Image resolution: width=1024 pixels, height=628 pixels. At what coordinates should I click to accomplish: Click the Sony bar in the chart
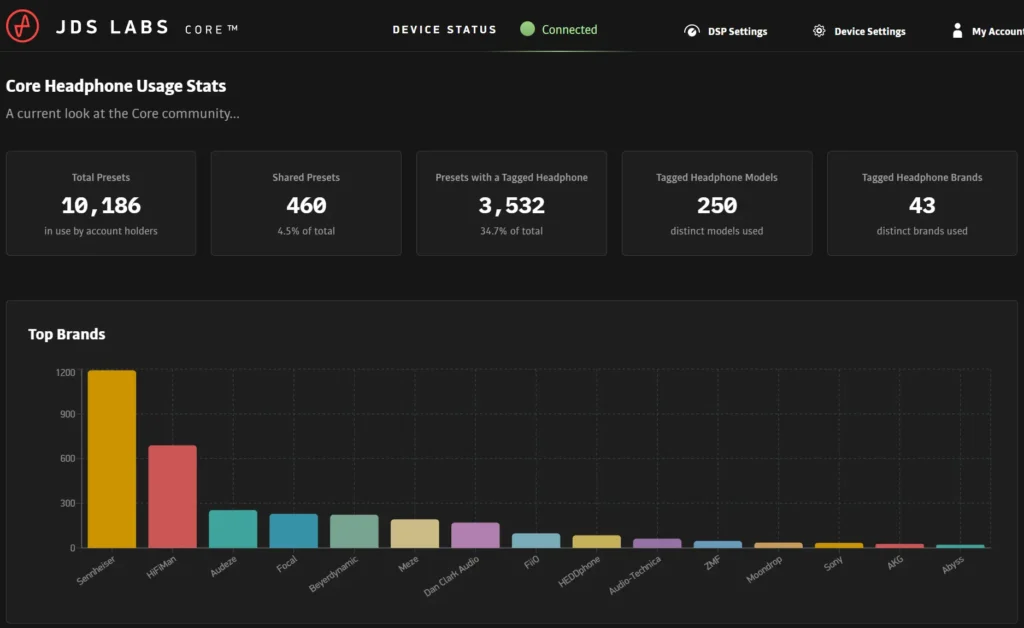tap(839, 545)
